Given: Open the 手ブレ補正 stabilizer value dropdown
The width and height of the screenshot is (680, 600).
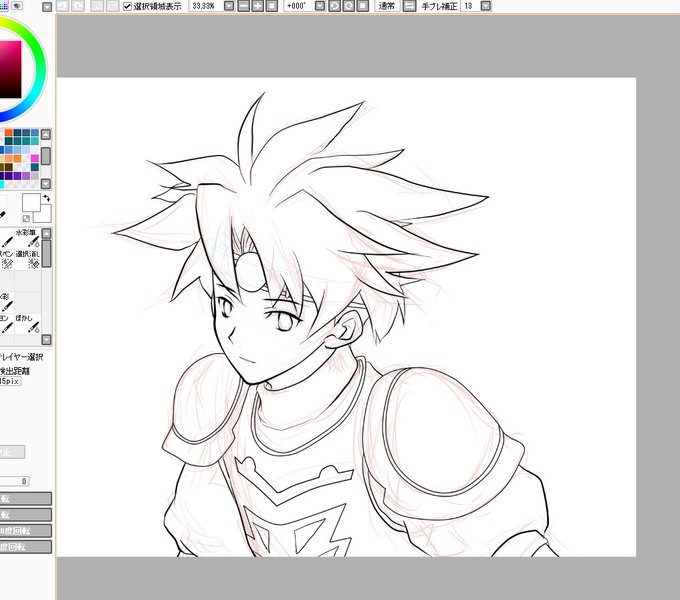Looking at the screenshot, I should coord(486,6).
